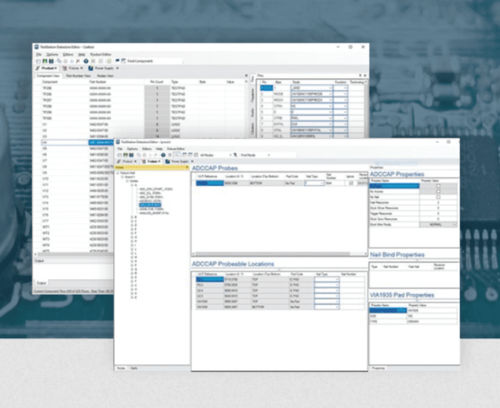Screen dimensions: 500x408
Task: Open the Help icon in back window toolbar
Action: tap(86, 61)
